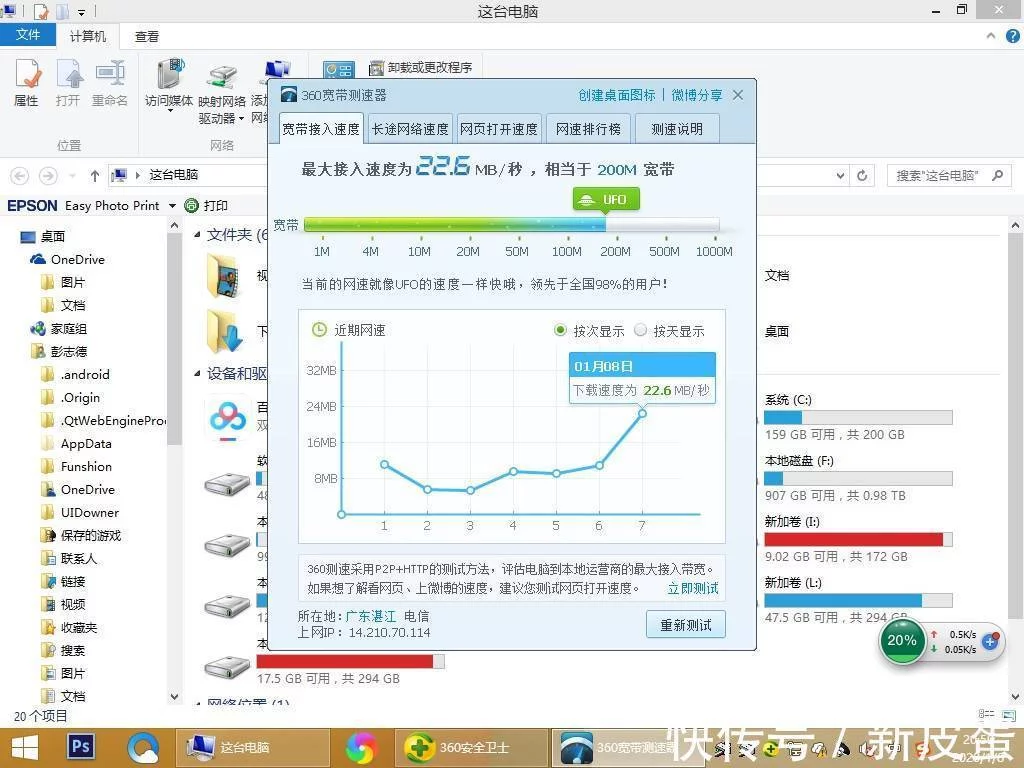Click the green 20% memory ball
This screenshot has height=768, width=1024.
click(902, 641)
